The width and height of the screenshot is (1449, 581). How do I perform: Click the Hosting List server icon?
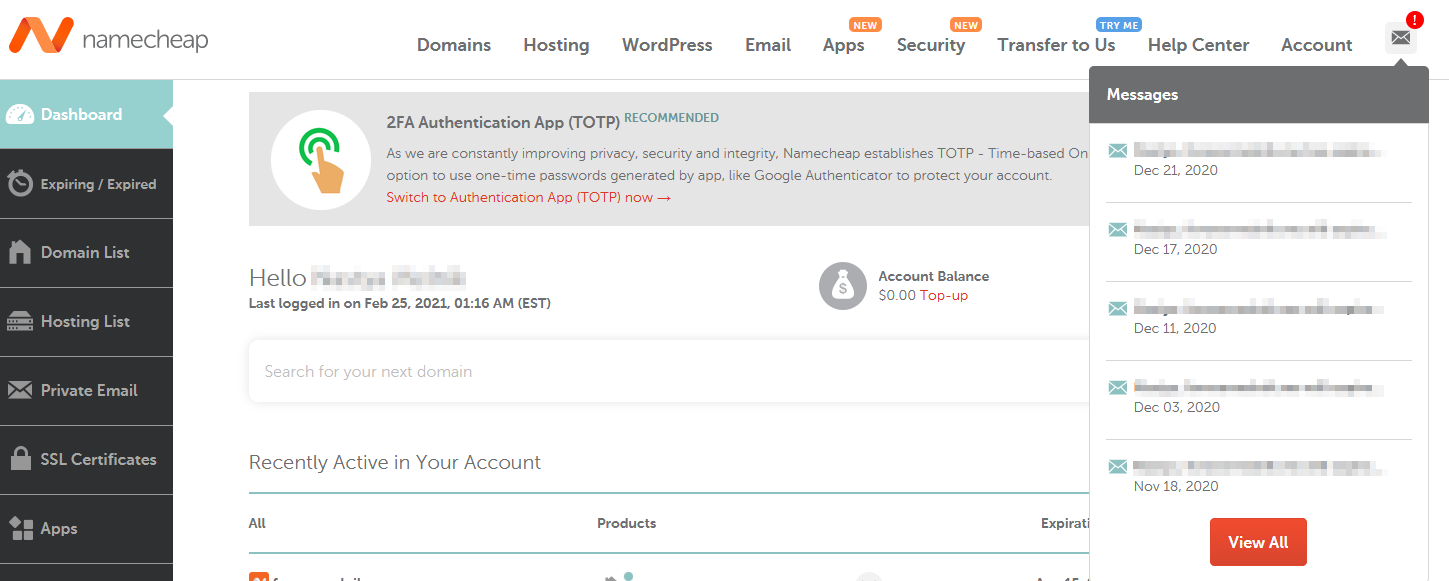click(20, 322)
